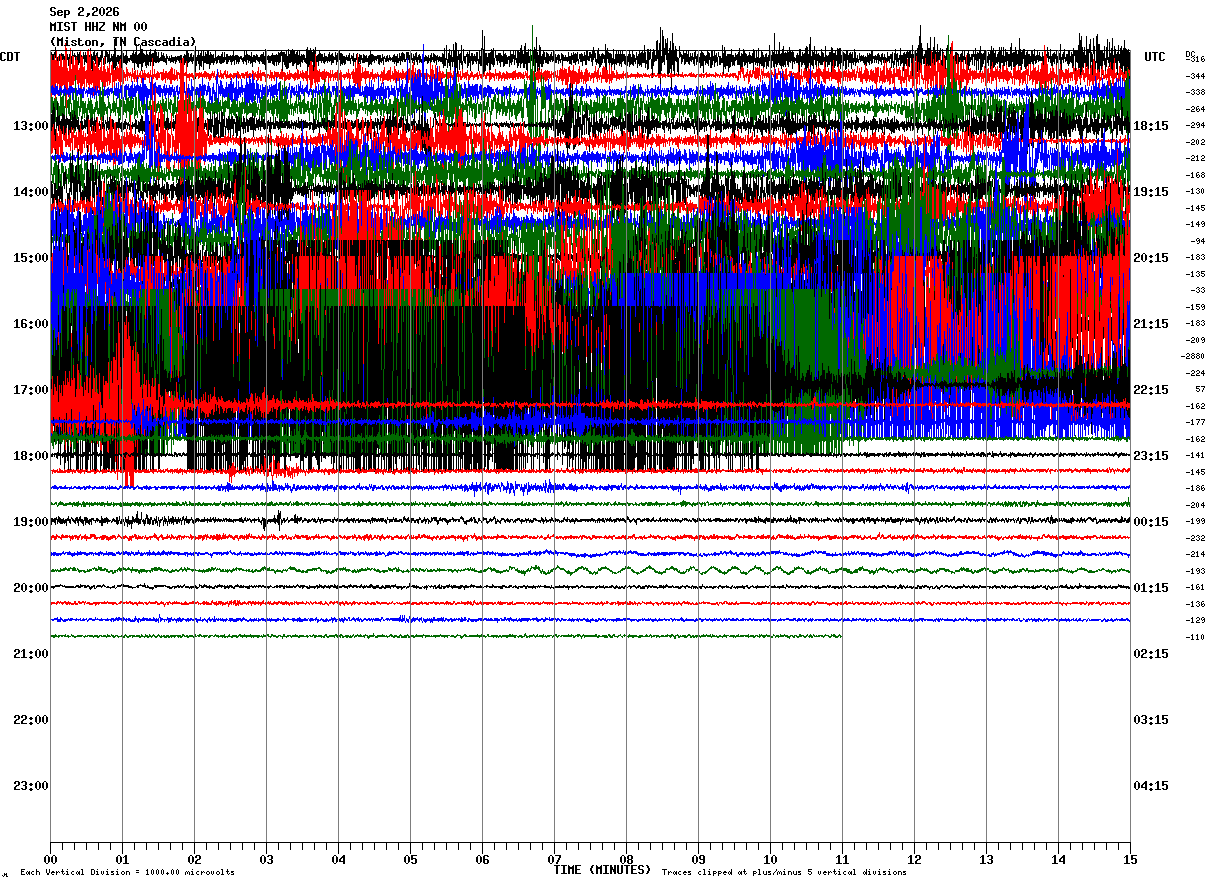The image size is (1210, 886).
Task: Click the Sep 2,2026 date header
Action: [84, 12]
